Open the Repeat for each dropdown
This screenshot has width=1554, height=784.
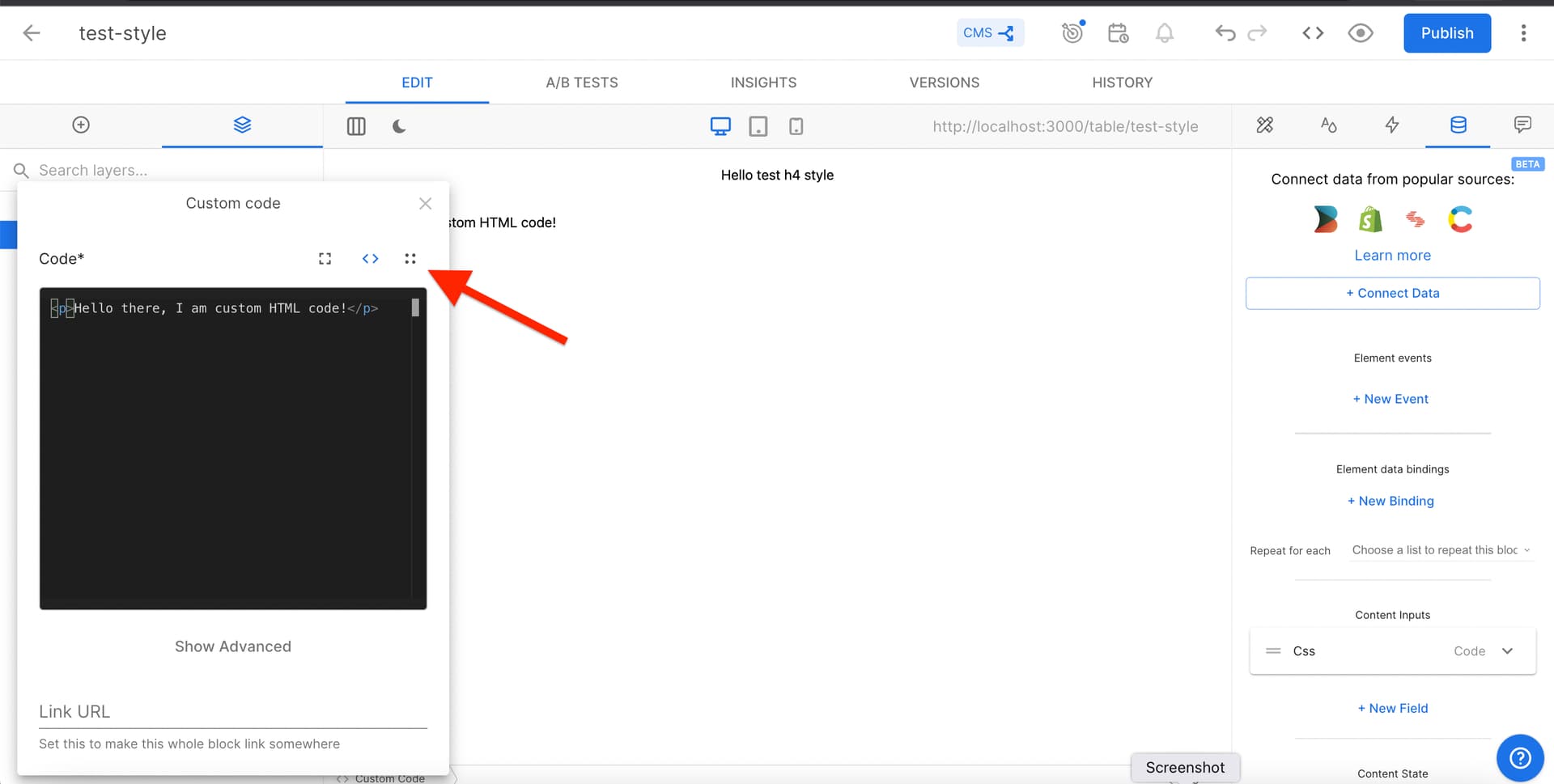coord(1441,550)
